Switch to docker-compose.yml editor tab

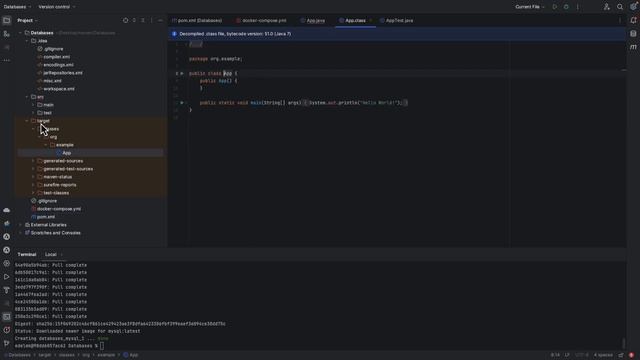[262, 20]
